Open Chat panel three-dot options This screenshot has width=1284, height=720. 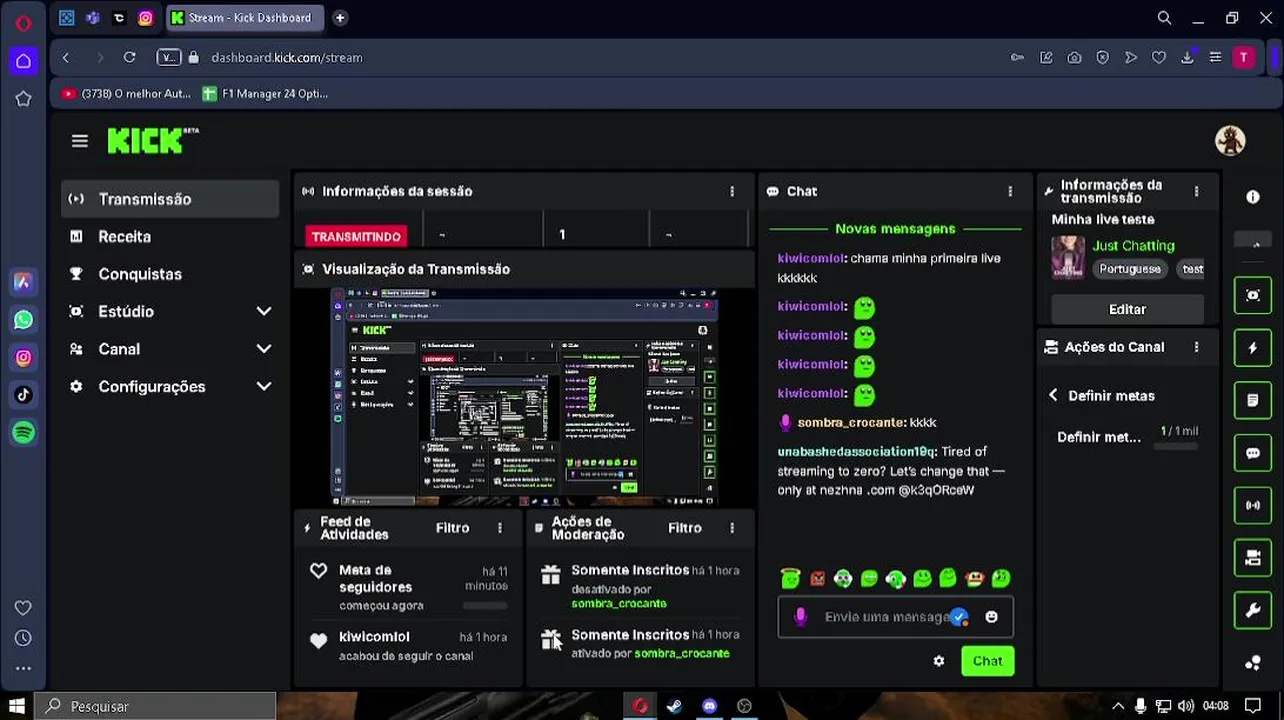coord(1010,191)
